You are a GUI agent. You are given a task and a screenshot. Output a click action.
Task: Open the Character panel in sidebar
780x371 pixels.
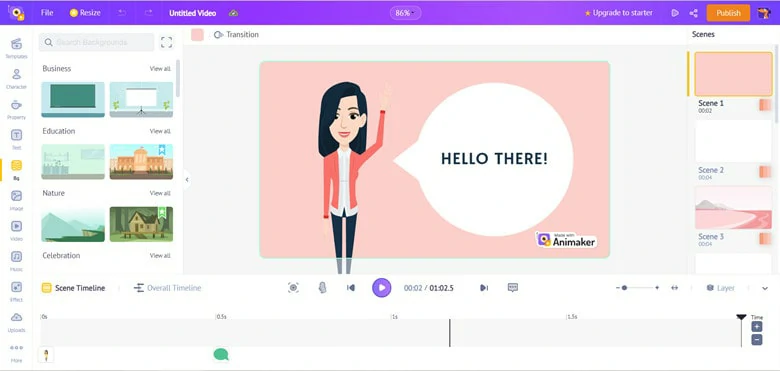(x=16, y=79)
